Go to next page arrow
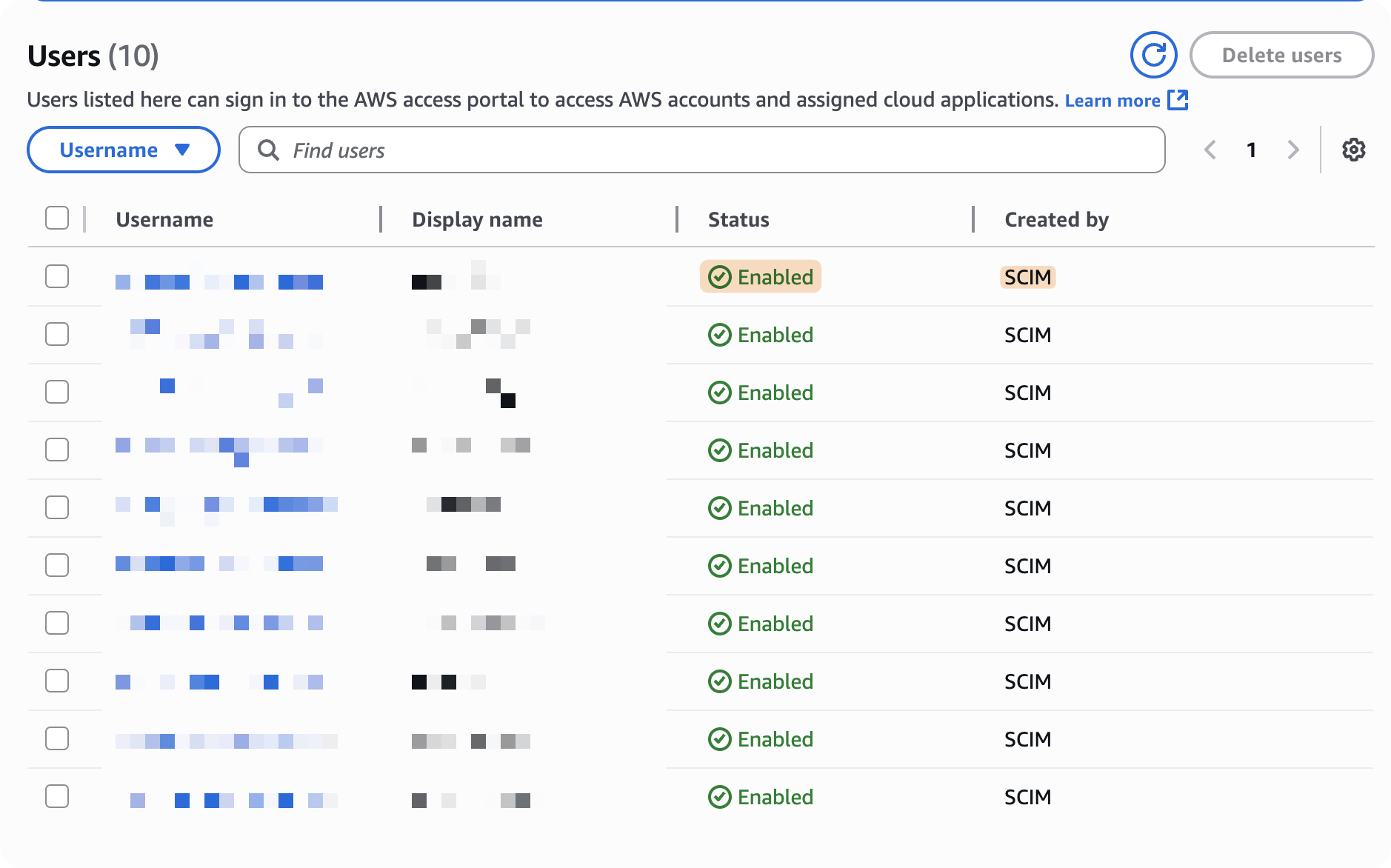Image resolution: width=1391 pixels, height=868 pixels. pyautogui.click(x=1293, y=150)
